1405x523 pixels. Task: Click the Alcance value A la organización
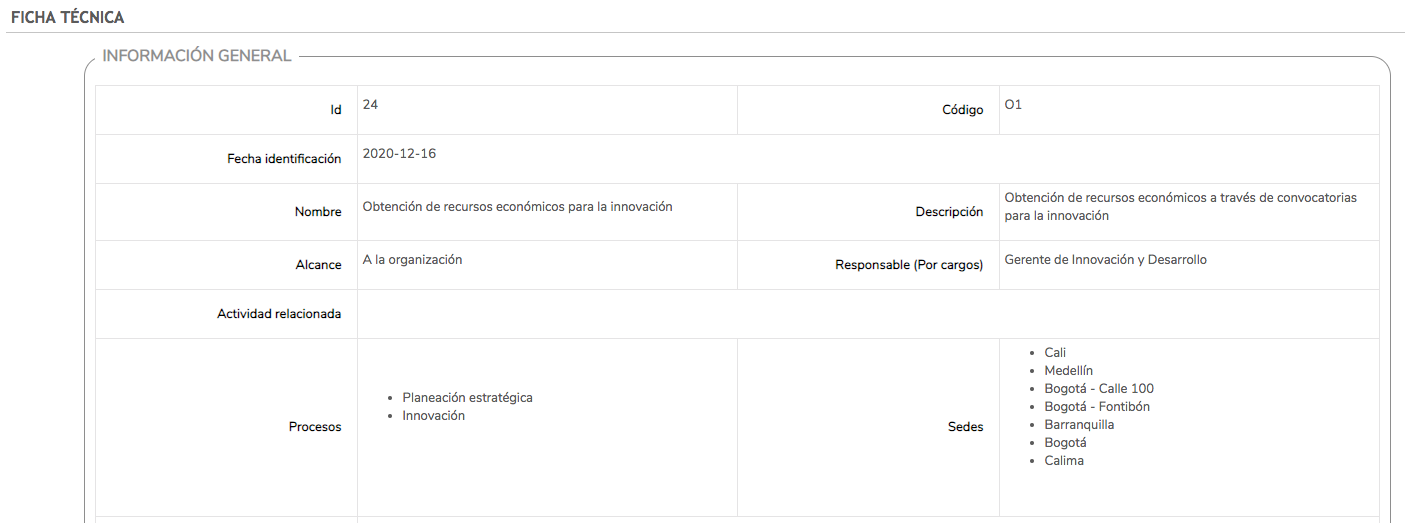[x=412, y=260]
